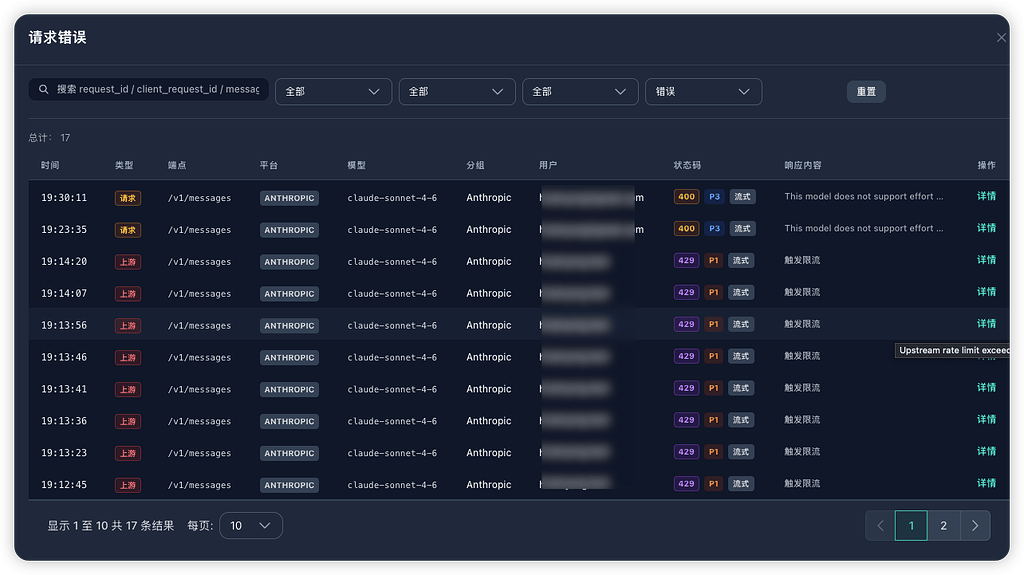Click the 400 status badge at 19:23:35

click(x=686, y=229)
